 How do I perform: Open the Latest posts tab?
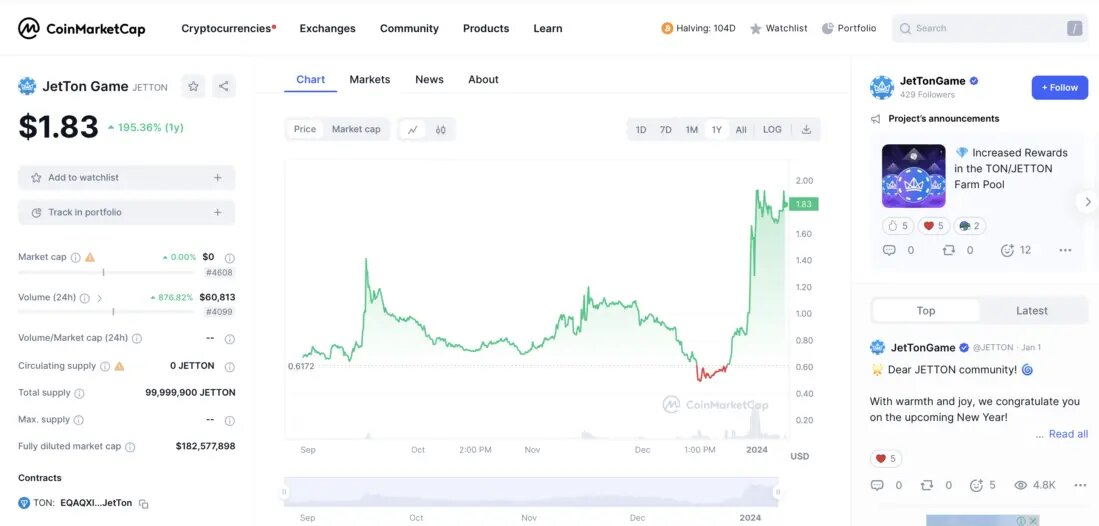[x=1031, y=311]
